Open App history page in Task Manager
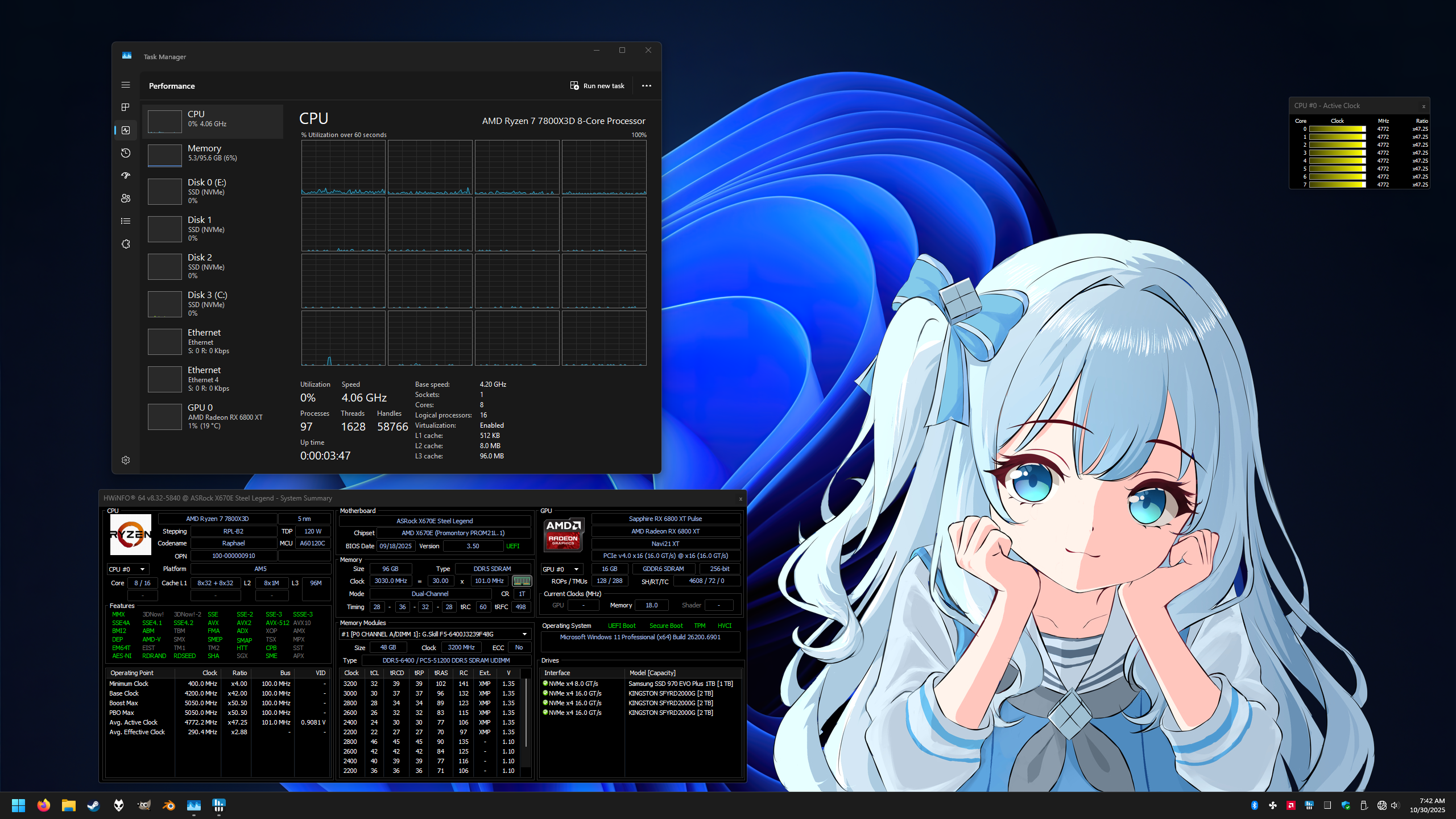 click(x=126, y=153)
